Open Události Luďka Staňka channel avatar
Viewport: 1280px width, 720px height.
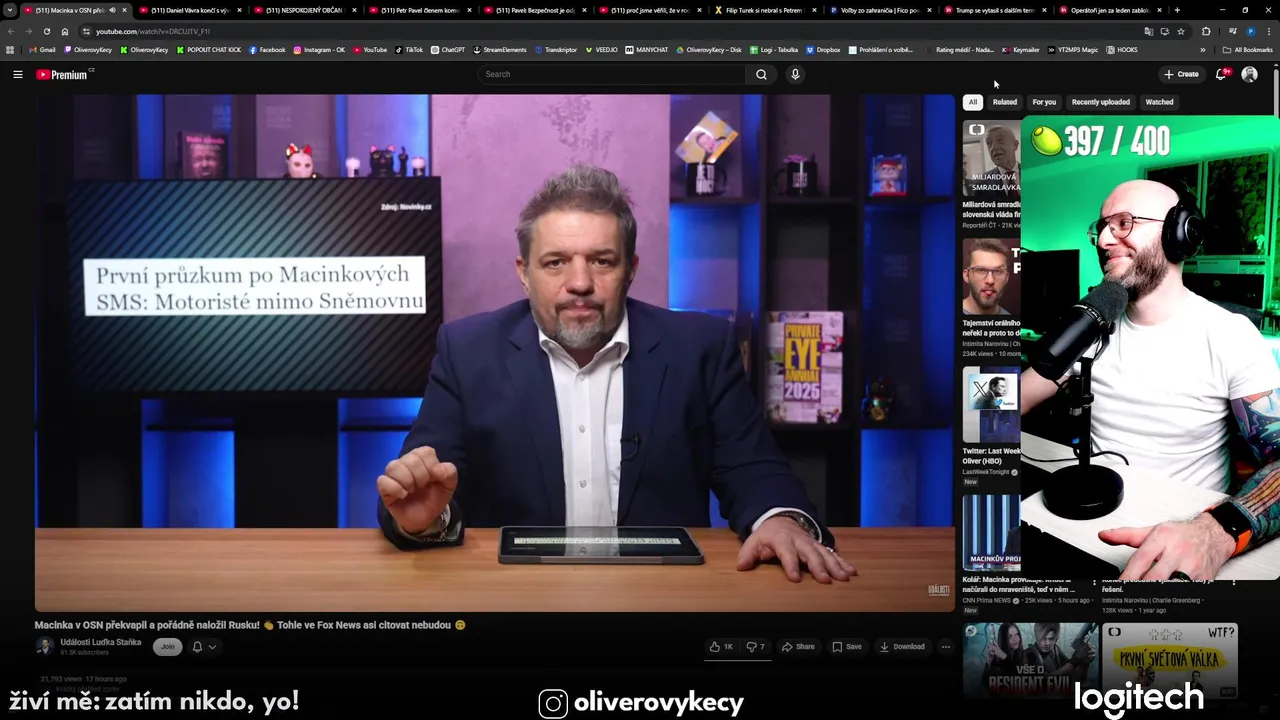[44, 647]
